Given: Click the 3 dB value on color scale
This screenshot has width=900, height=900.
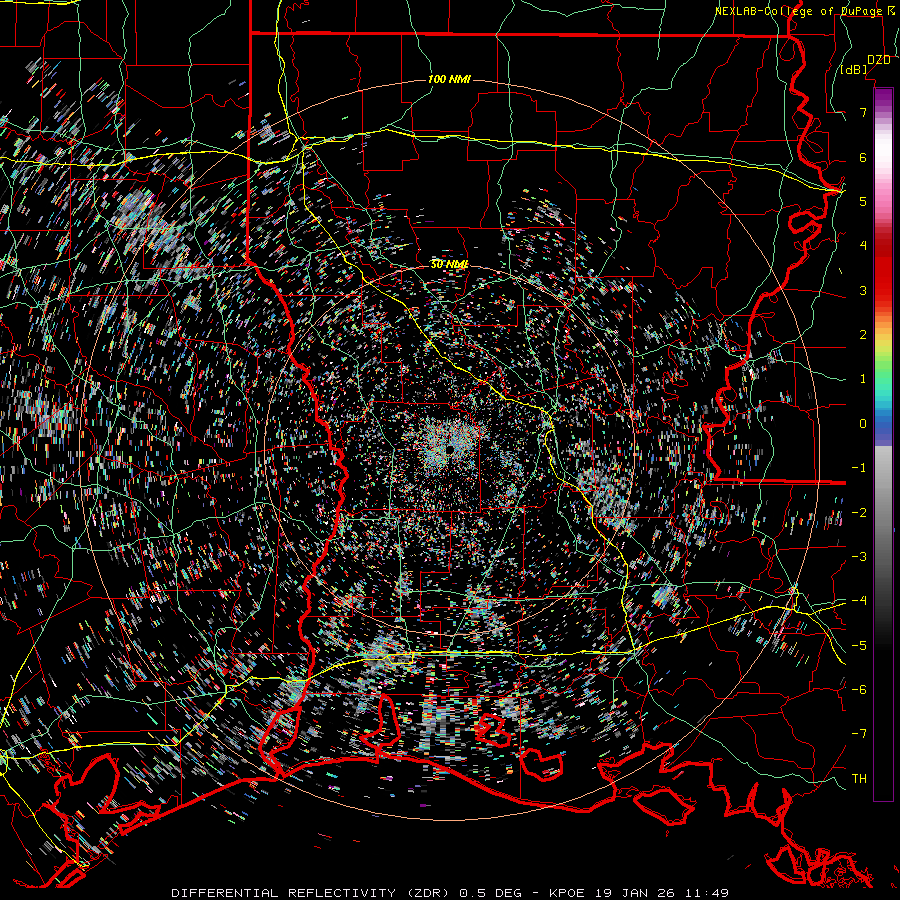Looking at the screenshot, I should tap(863, 290).
